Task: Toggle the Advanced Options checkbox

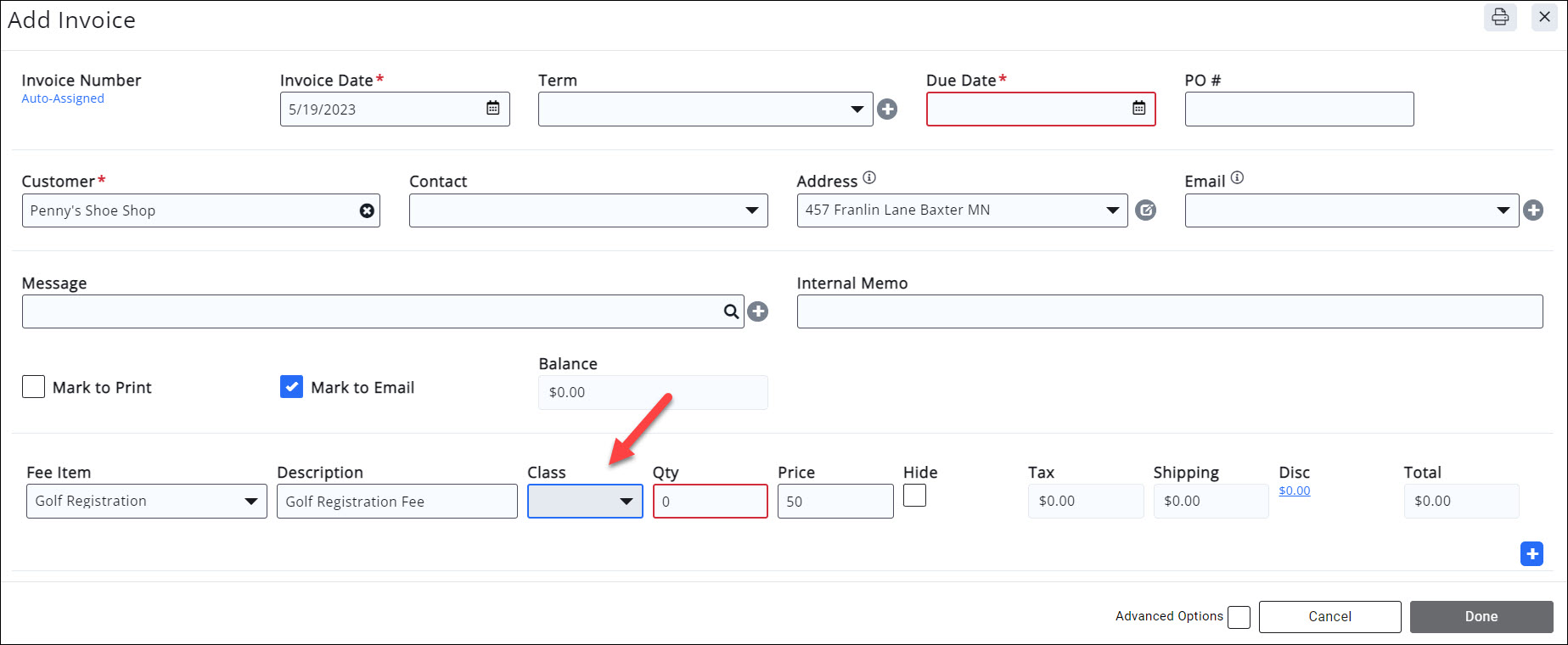Action: [x=1239, y=617]
